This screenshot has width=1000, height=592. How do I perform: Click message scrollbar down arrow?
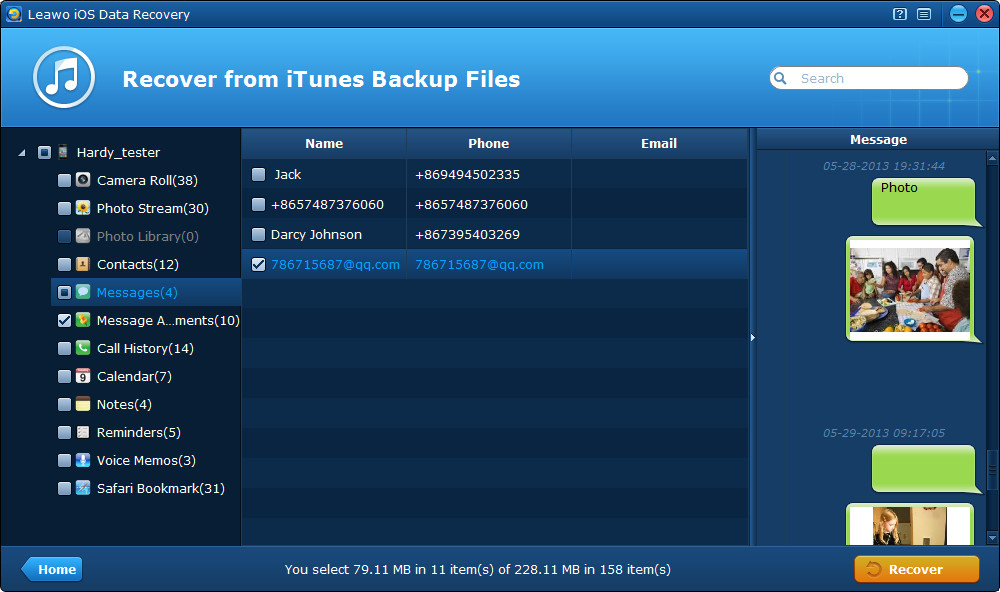tap(992, 538)
